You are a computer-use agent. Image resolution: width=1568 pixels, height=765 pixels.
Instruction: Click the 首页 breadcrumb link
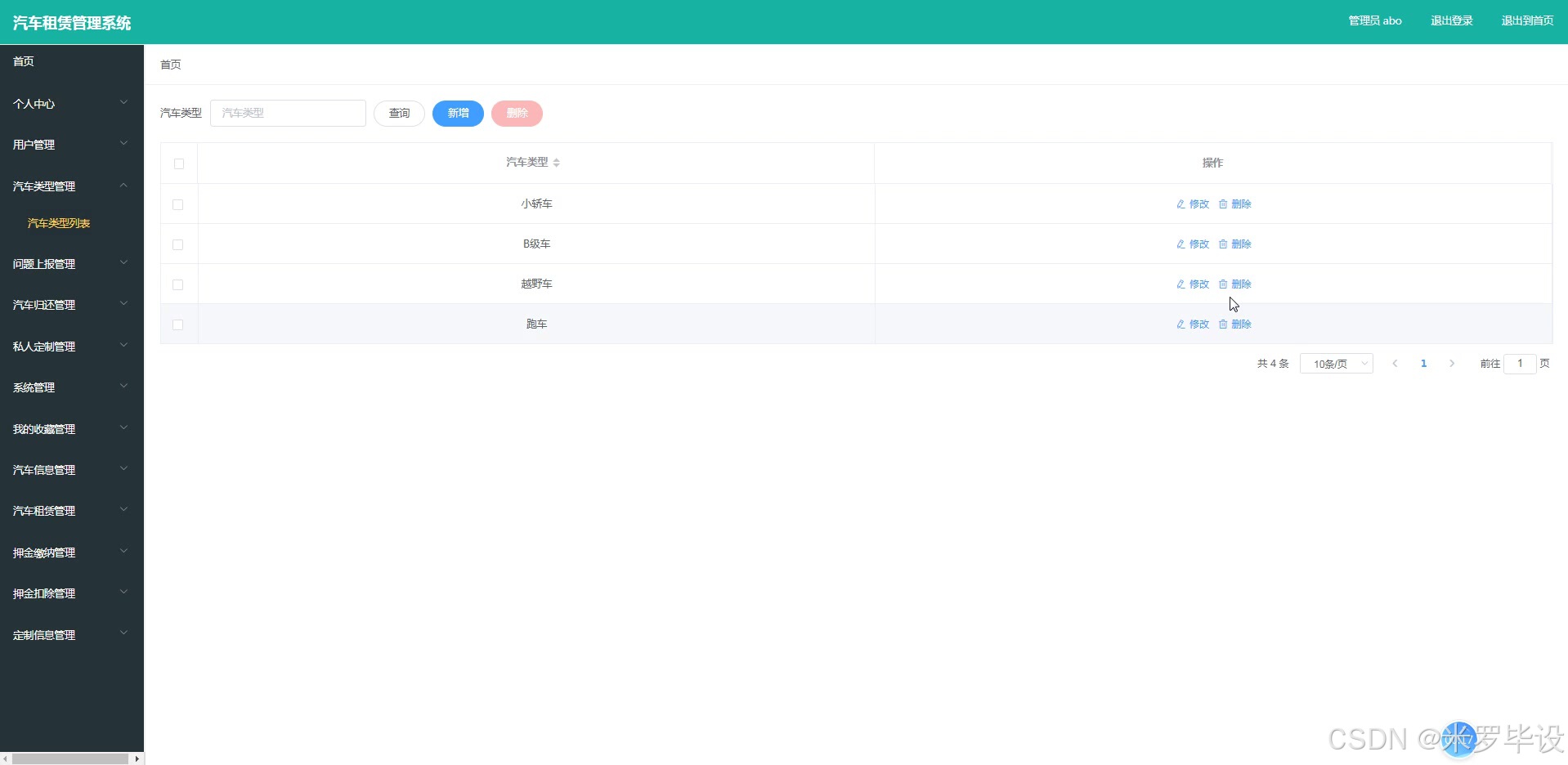coord(171,65)
